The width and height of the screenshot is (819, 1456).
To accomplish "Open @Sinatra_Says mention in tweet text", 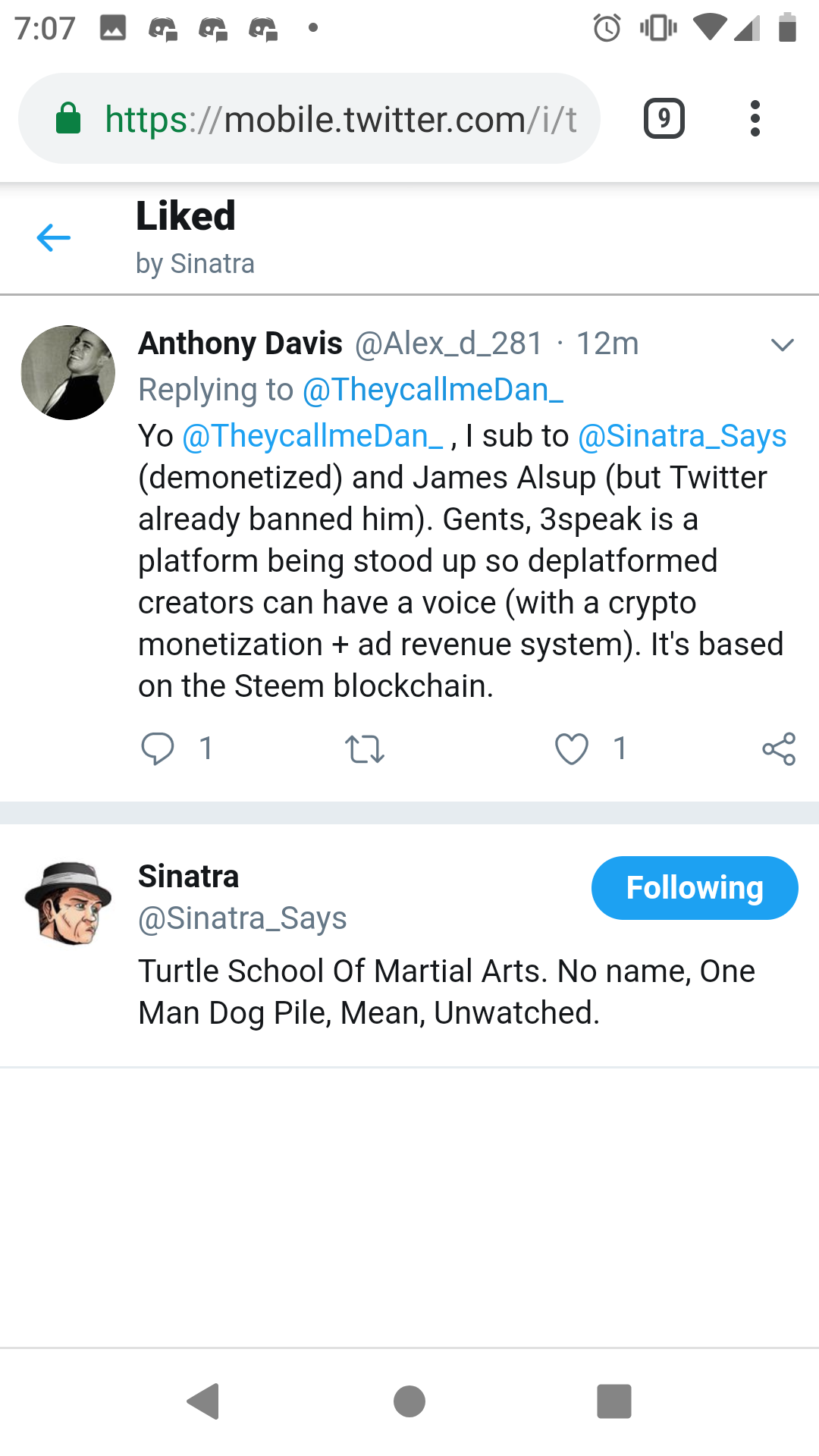I will (x=682, y=436).
